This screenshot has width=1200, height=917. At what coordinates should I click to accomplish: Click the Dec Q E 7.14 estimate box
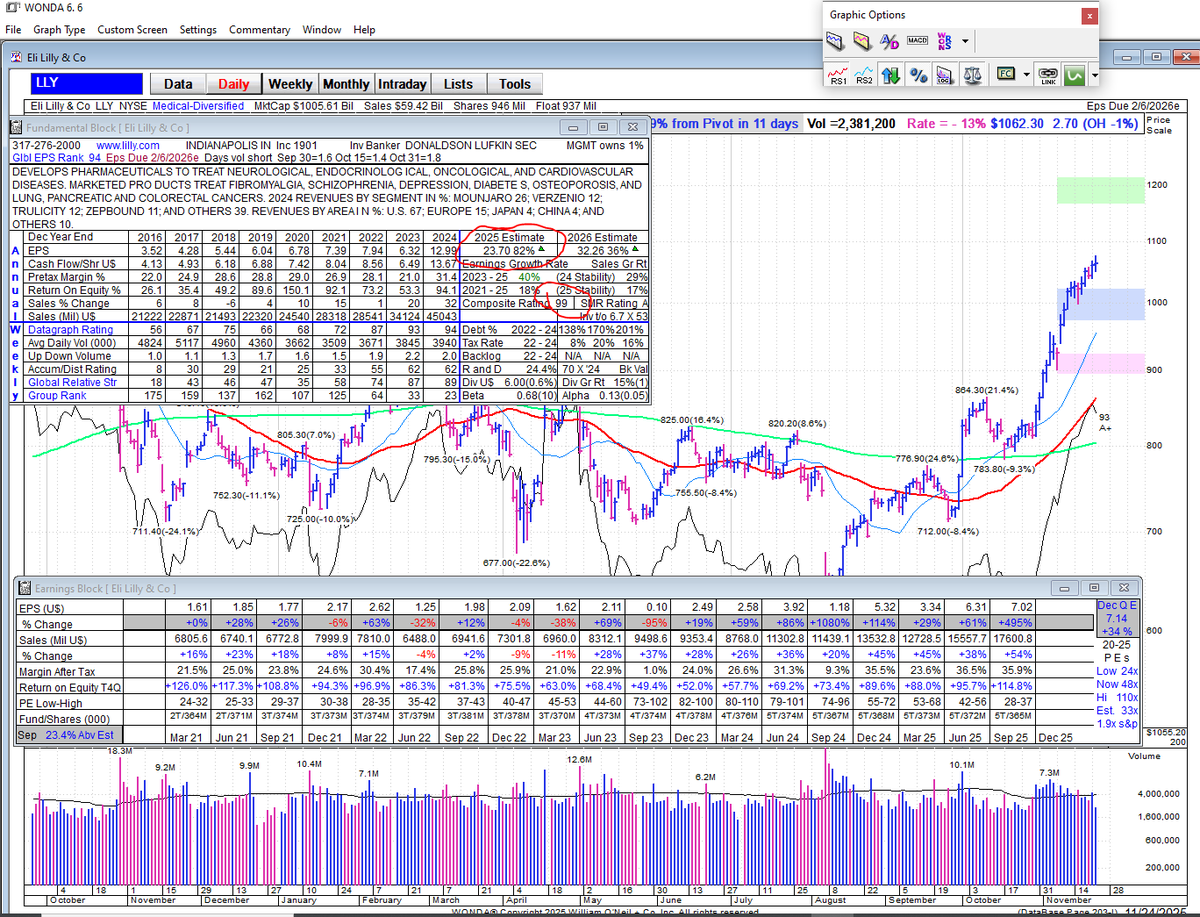tap(1117, 617)
